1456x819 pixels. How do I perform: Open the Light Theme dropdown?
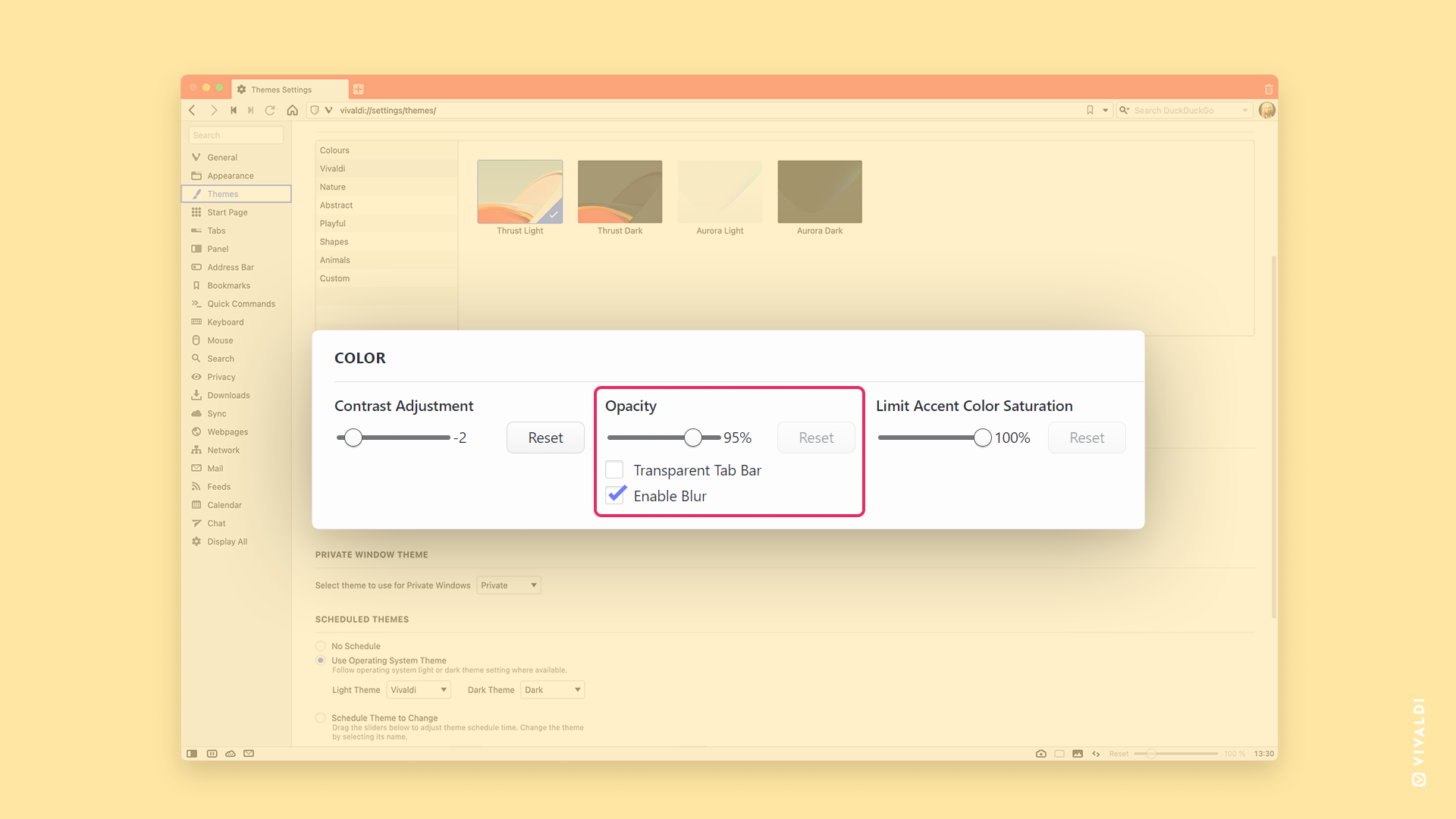coord(419,690)
